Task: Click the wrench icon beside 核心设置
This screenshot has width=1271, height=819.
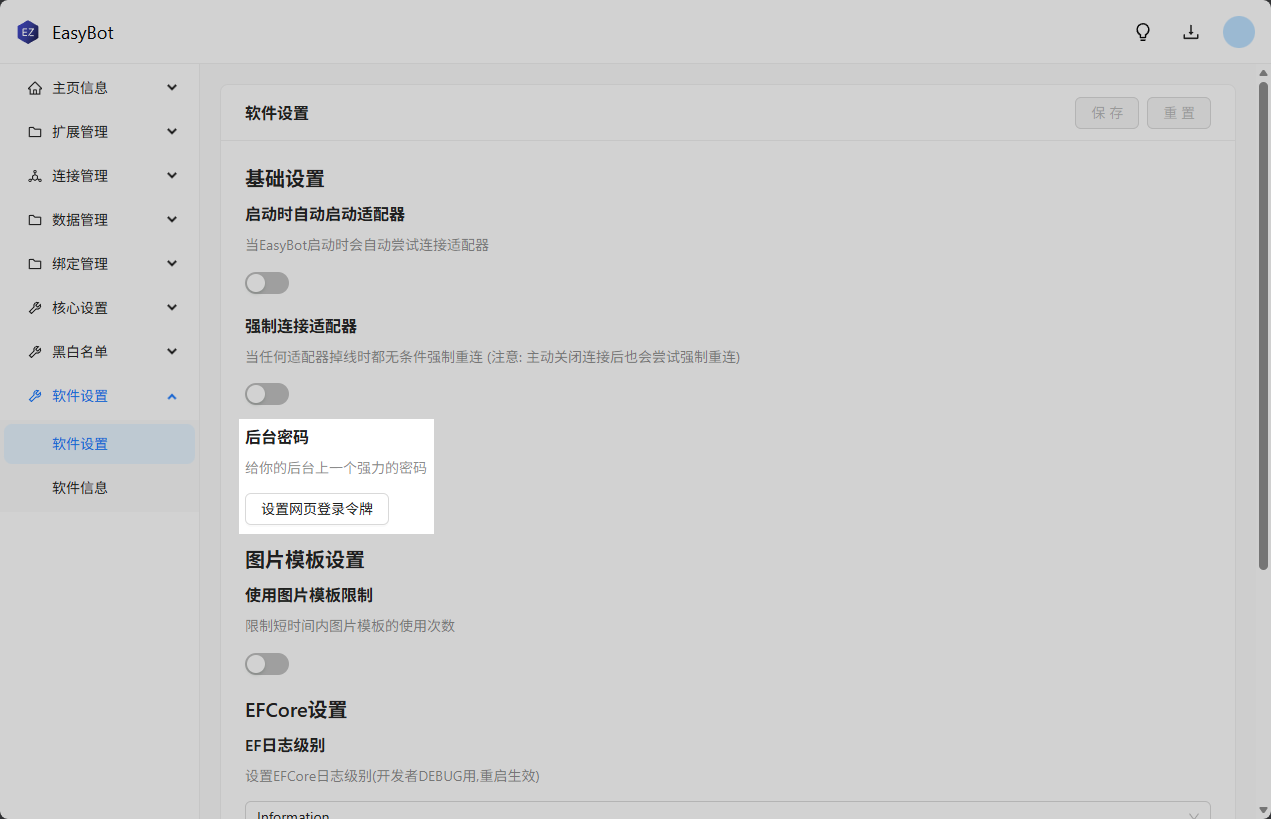Action: point(35,308)
